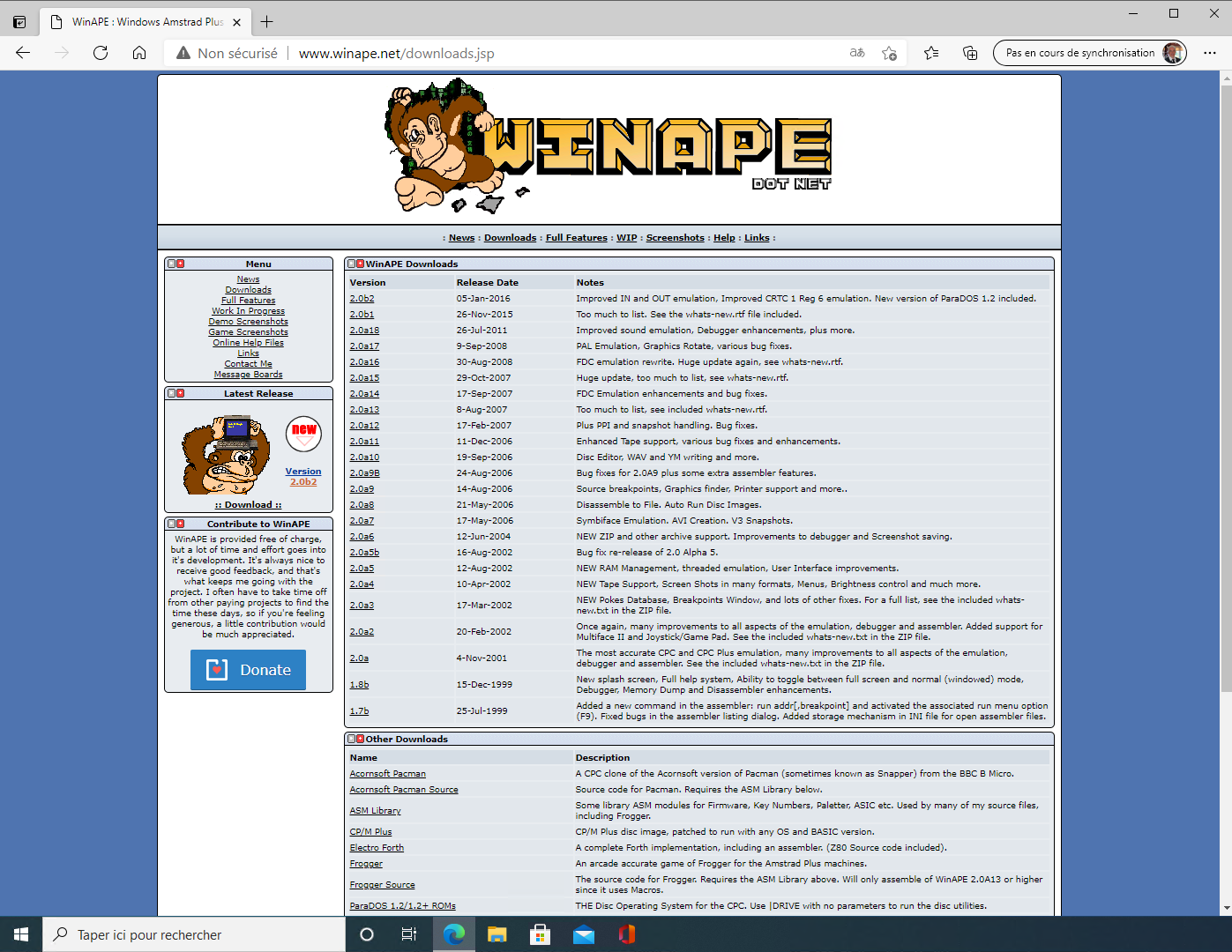Open the Collections icon in toolbar

pos(970,53)
